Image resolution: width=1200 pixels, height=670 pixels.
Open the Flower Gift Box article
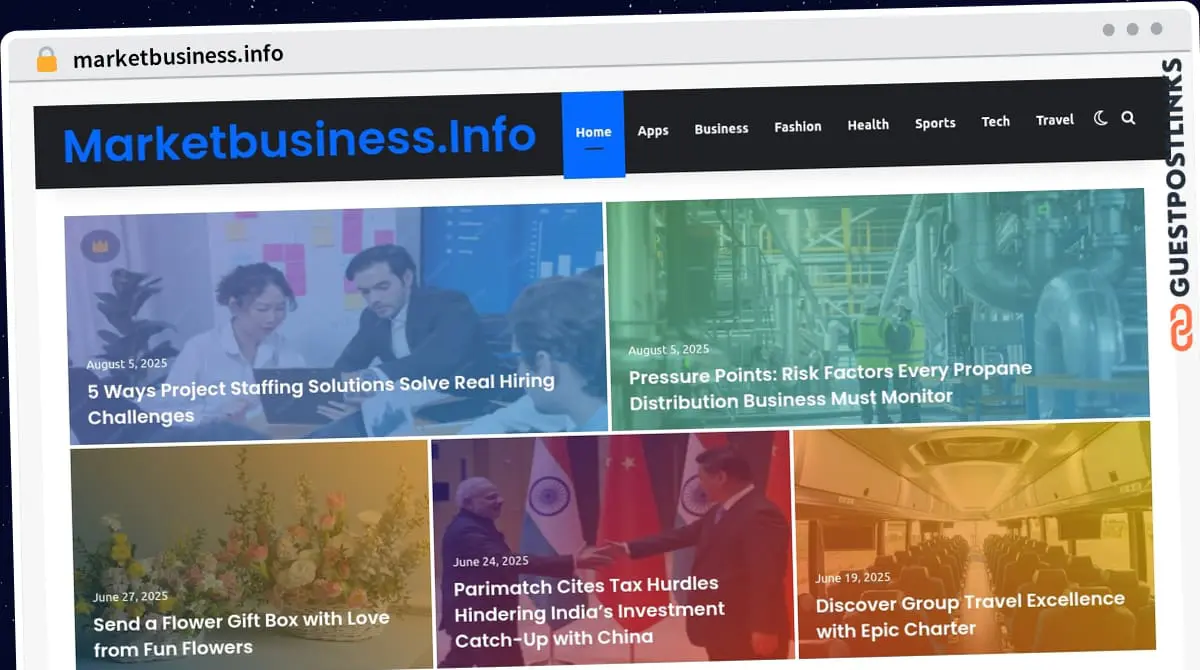[241, 633]
